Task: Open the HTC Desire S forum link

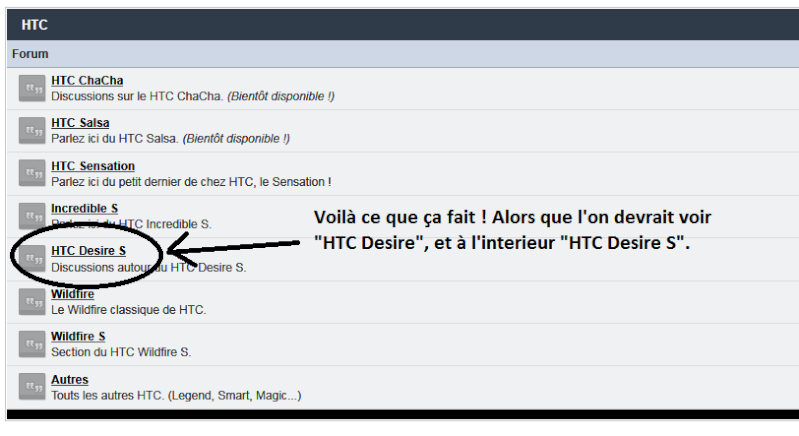Action: [x=89, y=251]
